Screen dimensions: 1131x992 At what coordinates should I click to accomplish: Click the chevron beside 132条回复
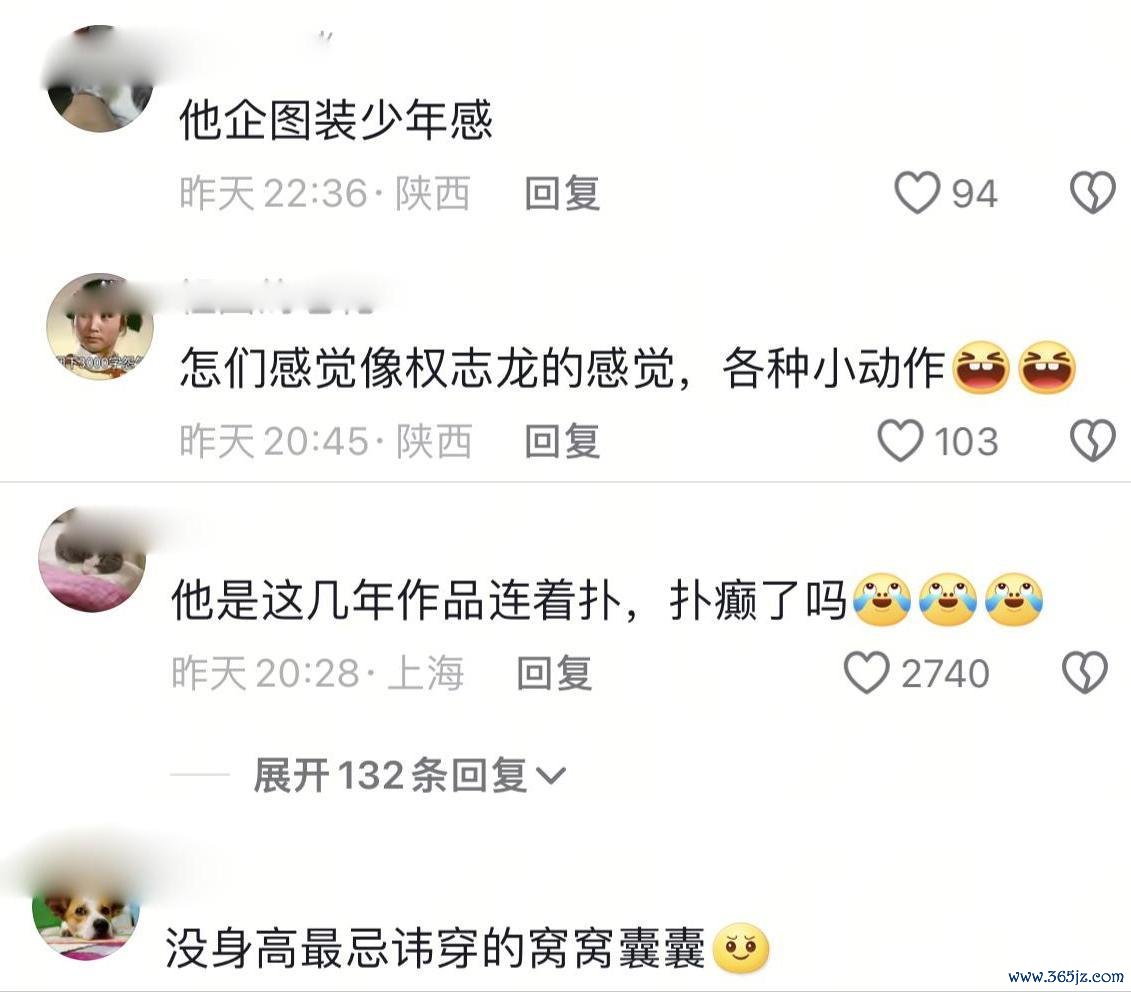(552, 776)
